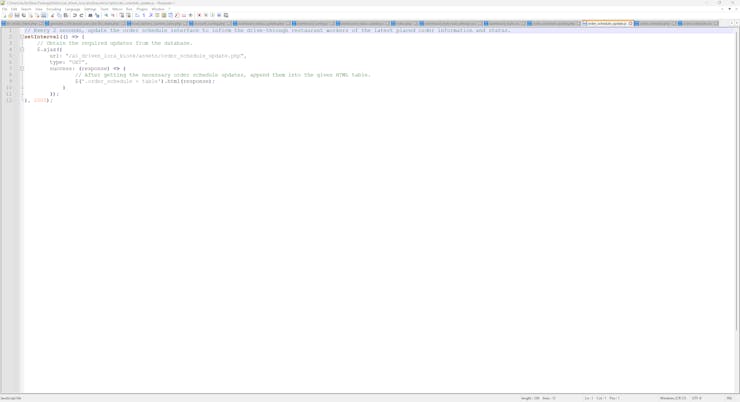Zoom in using the toolbar icon
This screenshot has height=402, width=740.
coord(106,15)
